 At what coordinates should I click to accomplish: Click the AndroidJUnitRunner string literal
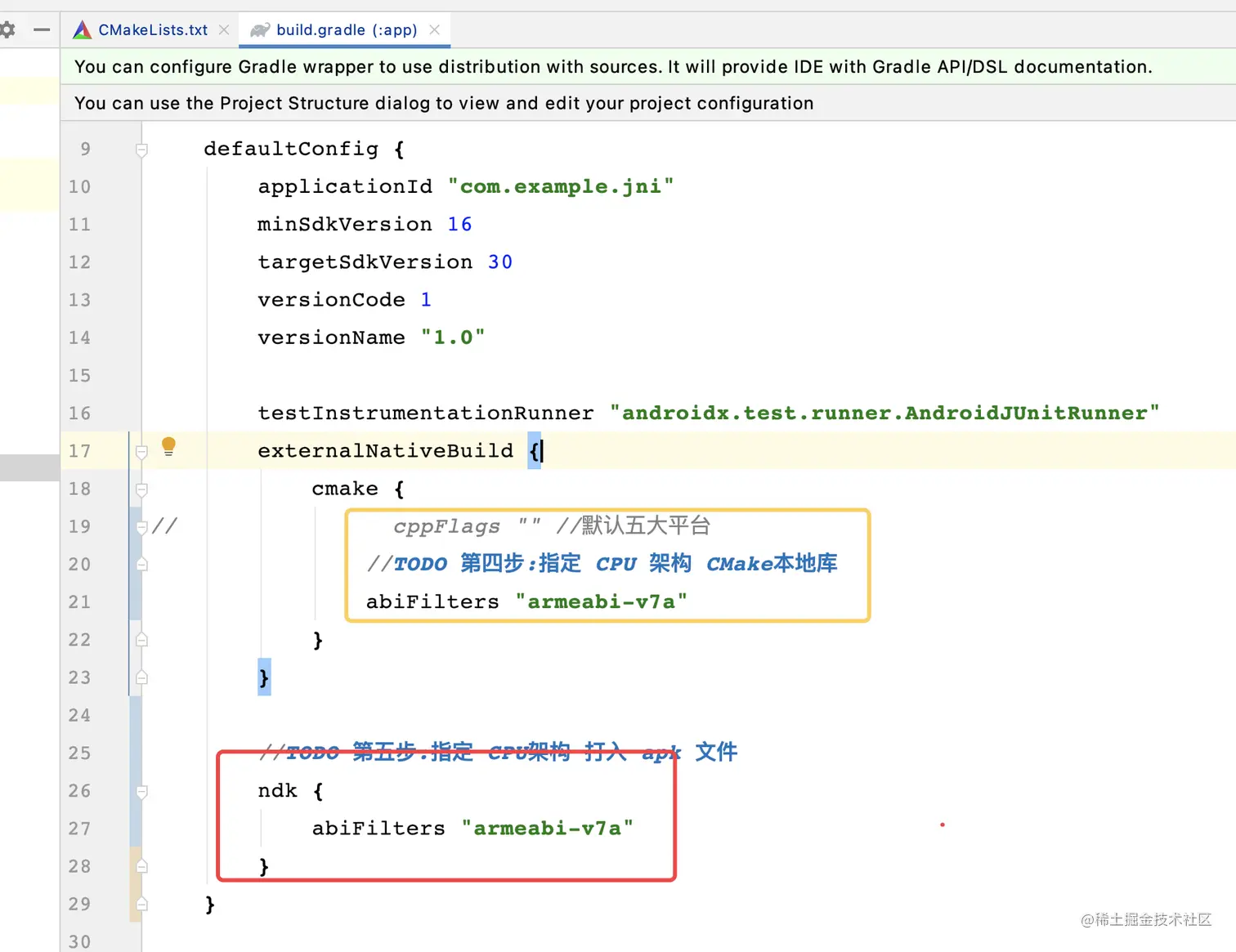(x=884, y=413)
